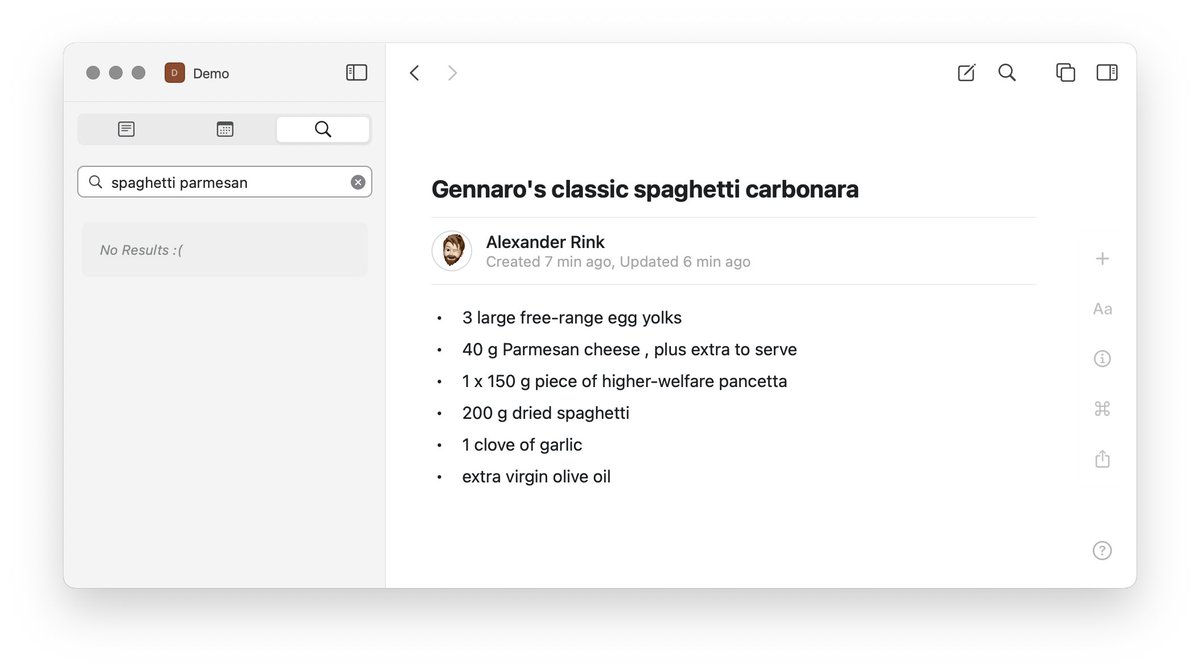Toggle the left sidebar panel icon
Screen dimensions: 1200x672
tap(357, 72)
